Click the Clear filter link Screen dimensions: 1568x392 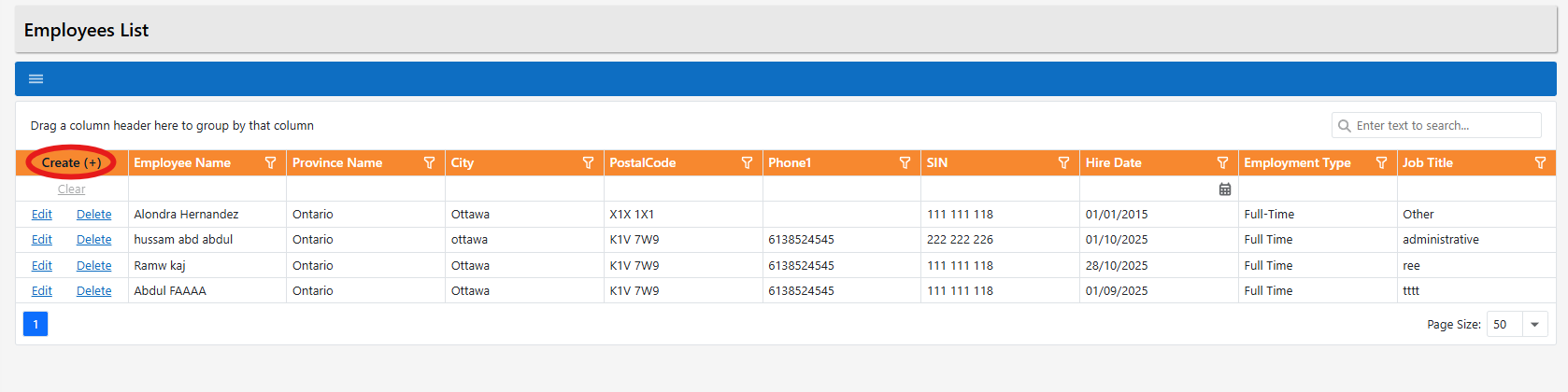click(71, 189)
